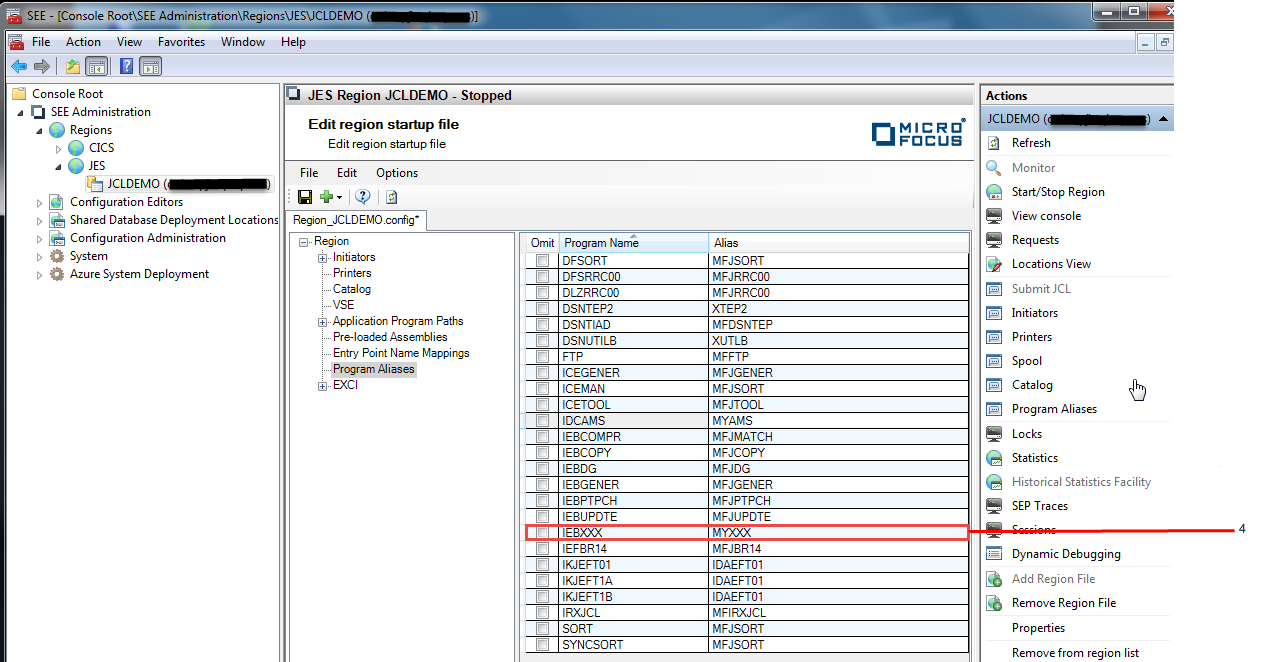The image size is (1288, 662).
Task: Select Entry Point Name Mappings tree item
Action: (x=401, y=353)
